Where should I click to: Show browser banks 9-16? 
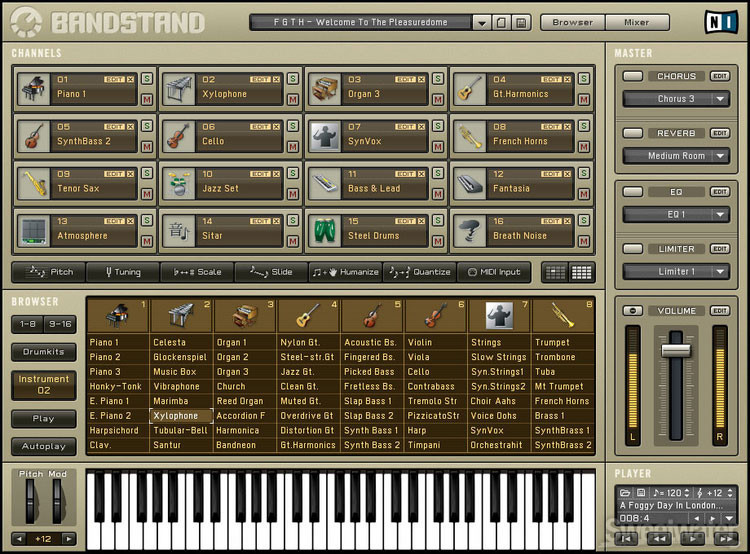tap(60, 324)
